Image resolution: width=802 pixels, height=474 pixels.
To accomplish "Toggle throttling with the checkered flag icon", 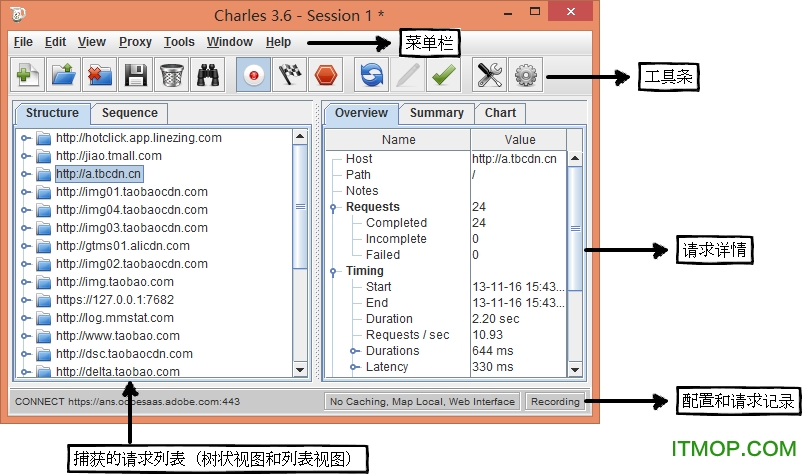I will point(290,75).
